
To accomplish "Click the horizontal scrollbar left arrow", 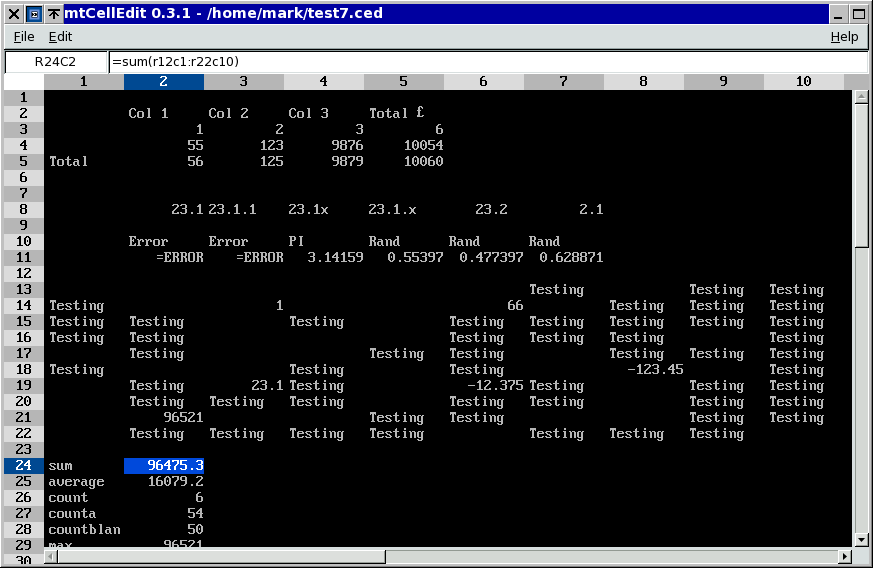I will coord(53,556).
